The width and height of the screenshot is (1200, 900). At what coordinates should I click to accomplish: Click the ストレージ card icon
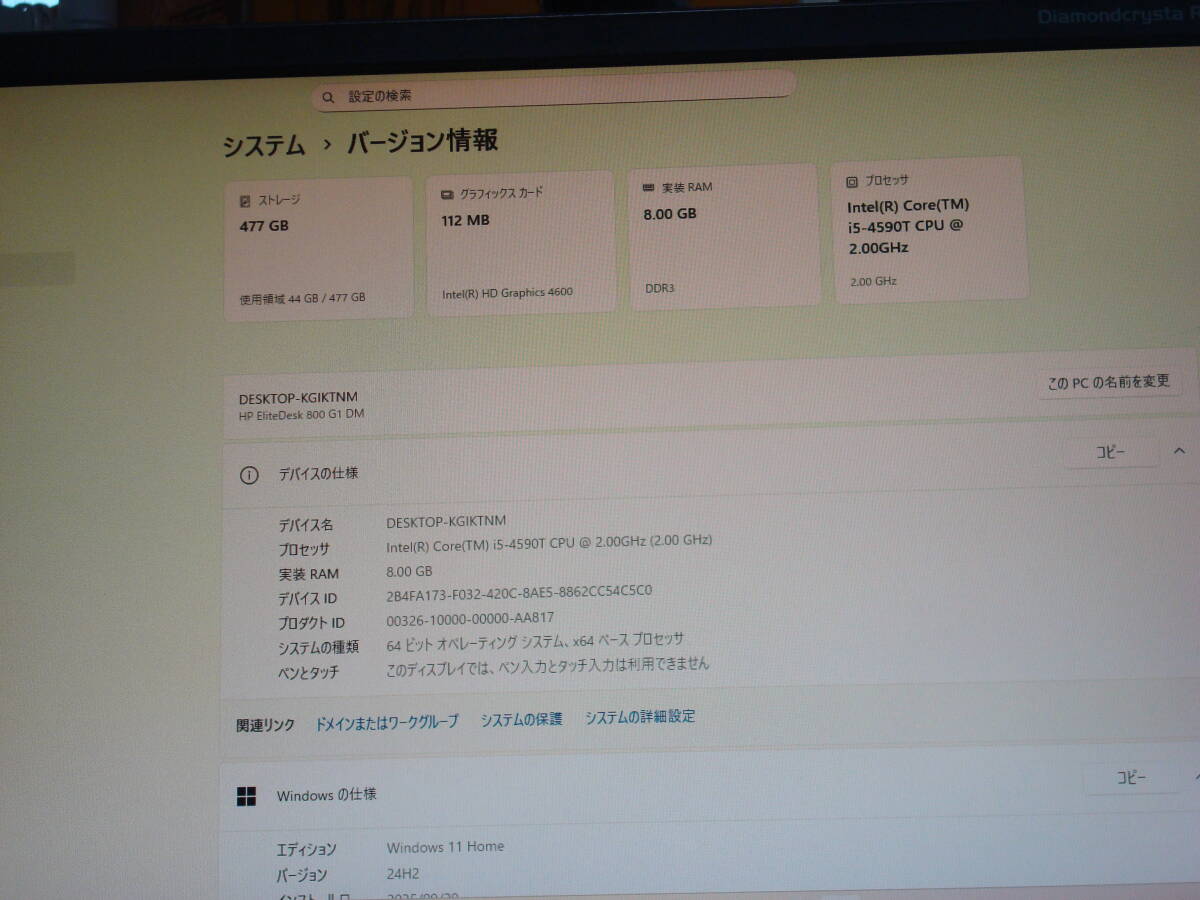tap(245, 201)
